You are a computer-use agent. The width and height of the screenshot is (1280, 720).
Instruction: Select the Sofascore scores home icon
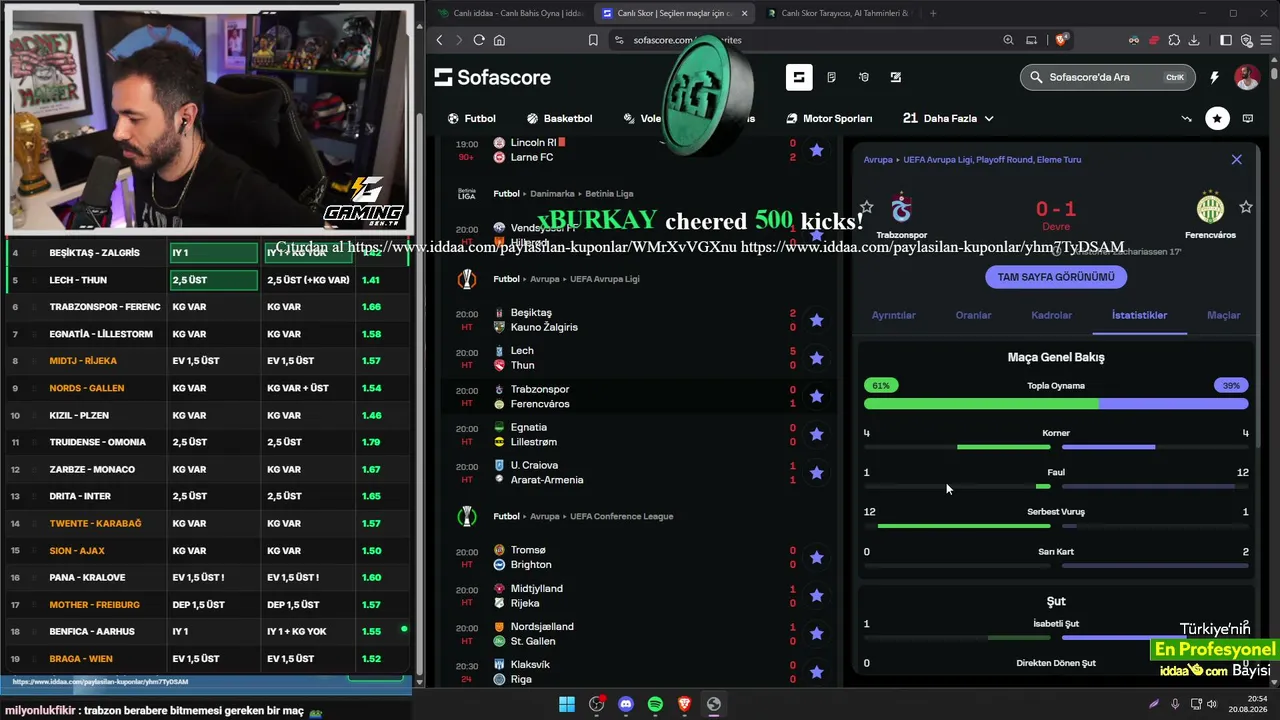tap(799, 77)
